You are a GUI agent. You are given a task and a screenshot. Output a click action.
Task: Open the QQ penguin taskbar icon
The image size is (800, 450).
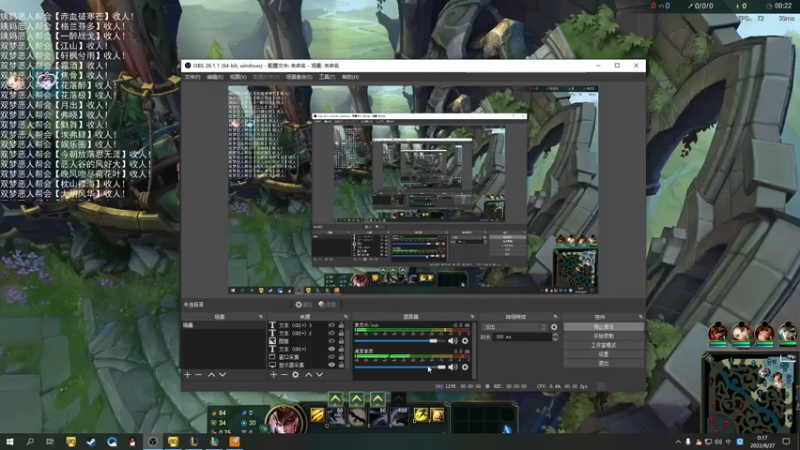tap(132, 441)
